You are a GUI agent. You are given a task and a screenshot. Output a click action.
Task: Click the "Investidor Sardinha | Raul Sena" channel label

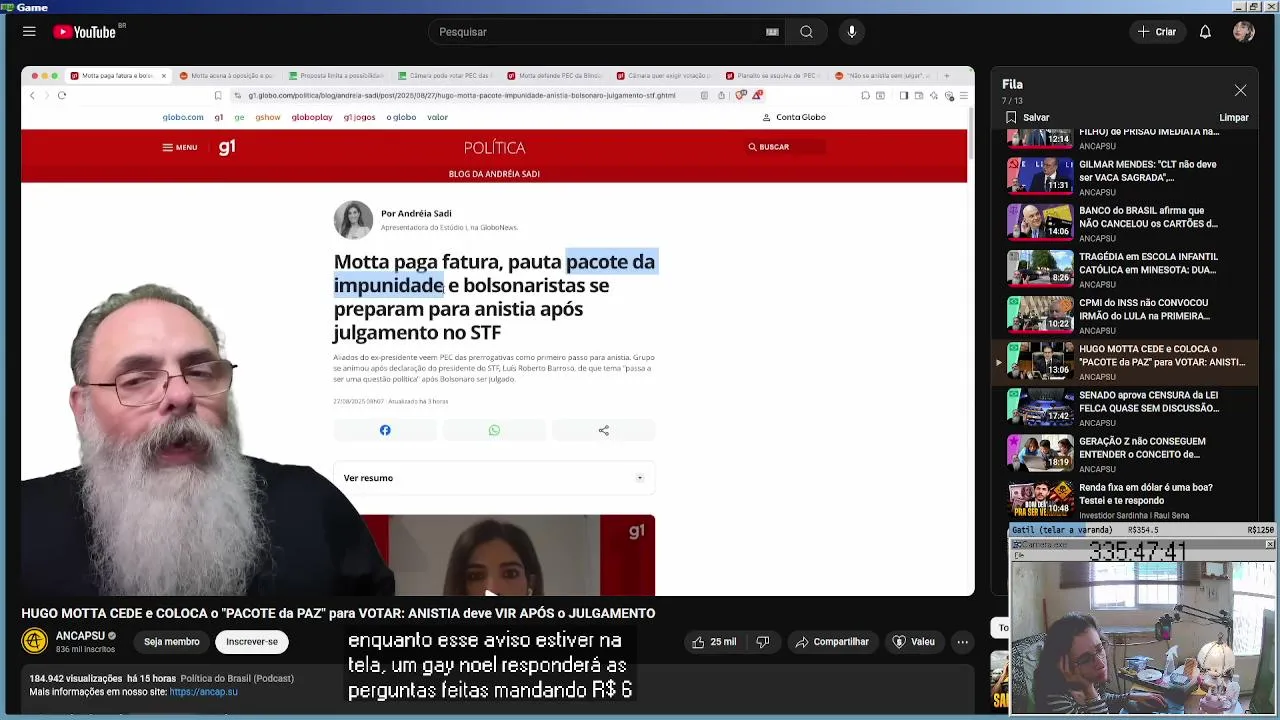(x=1134, y=515)
